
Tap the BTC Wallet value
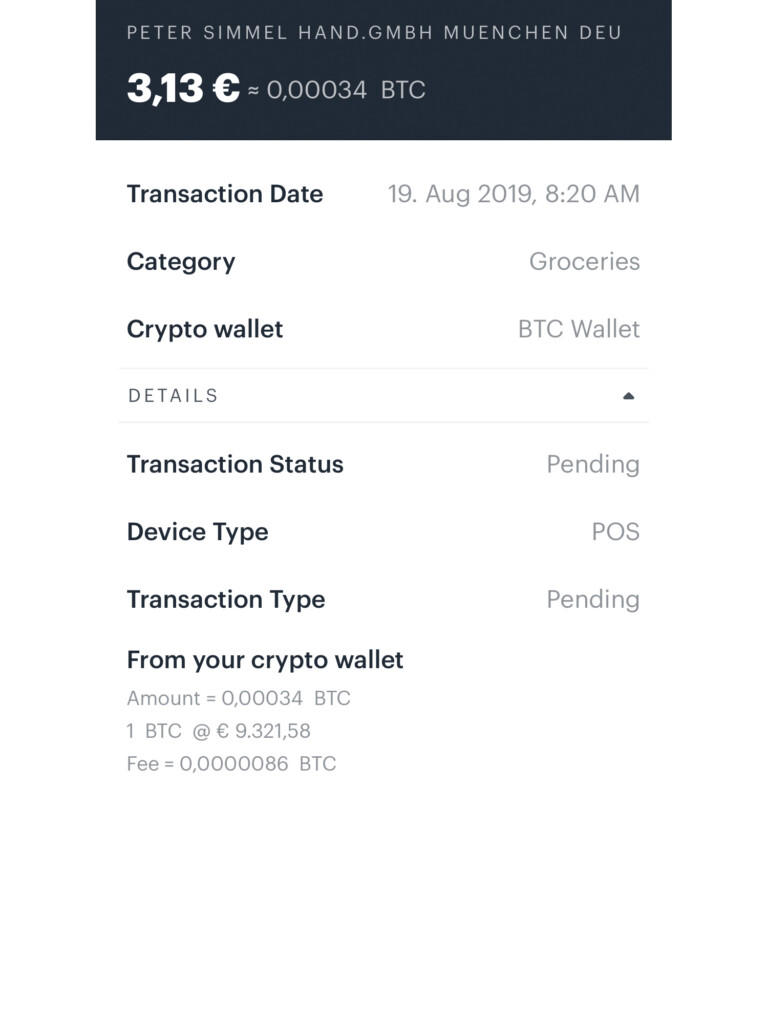pos(579,329)
